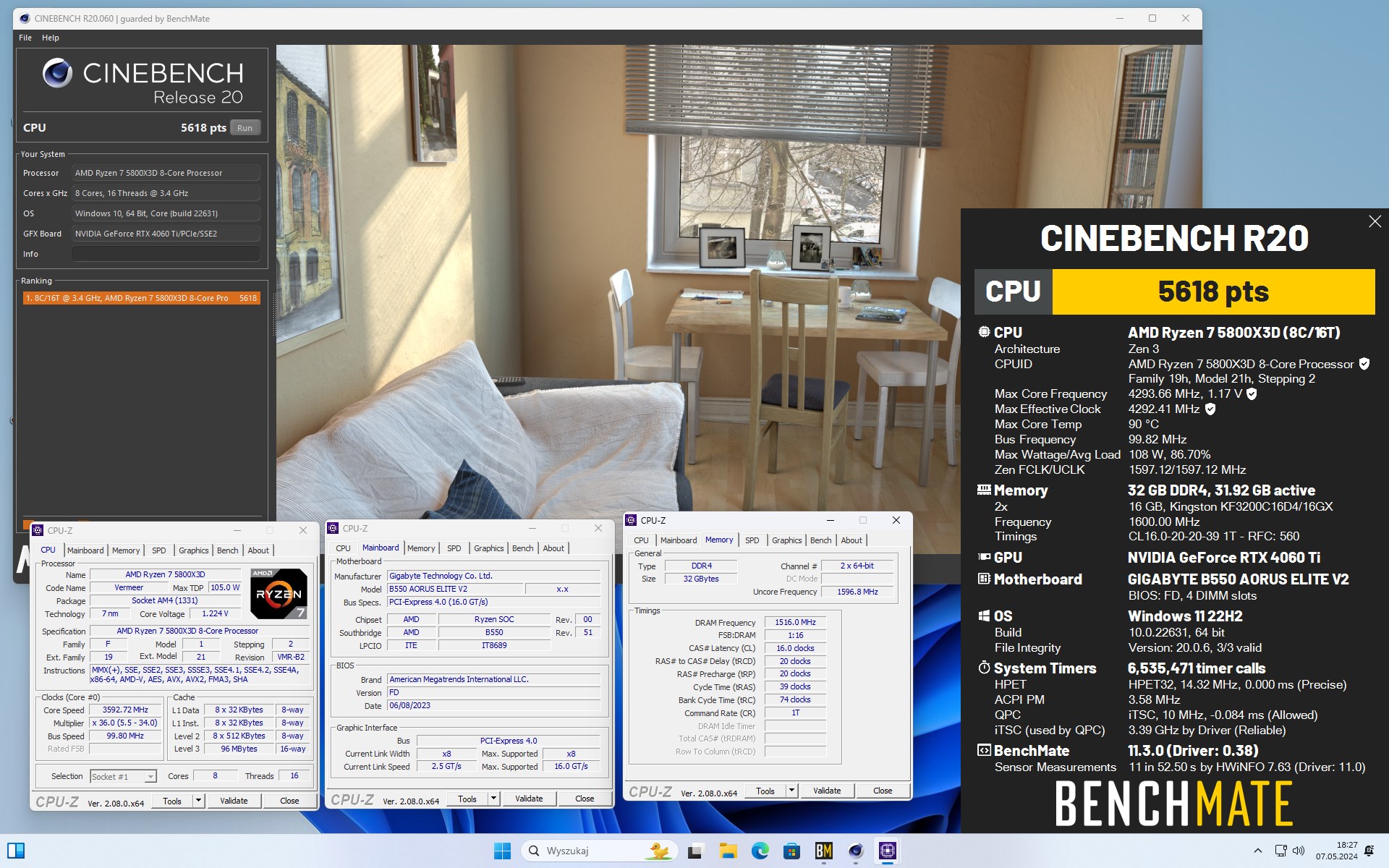The width and height of the screenshot is (1389, 868).
Task: Click Core Speed value 3592.72 MHz
Action: pos(125,710)
